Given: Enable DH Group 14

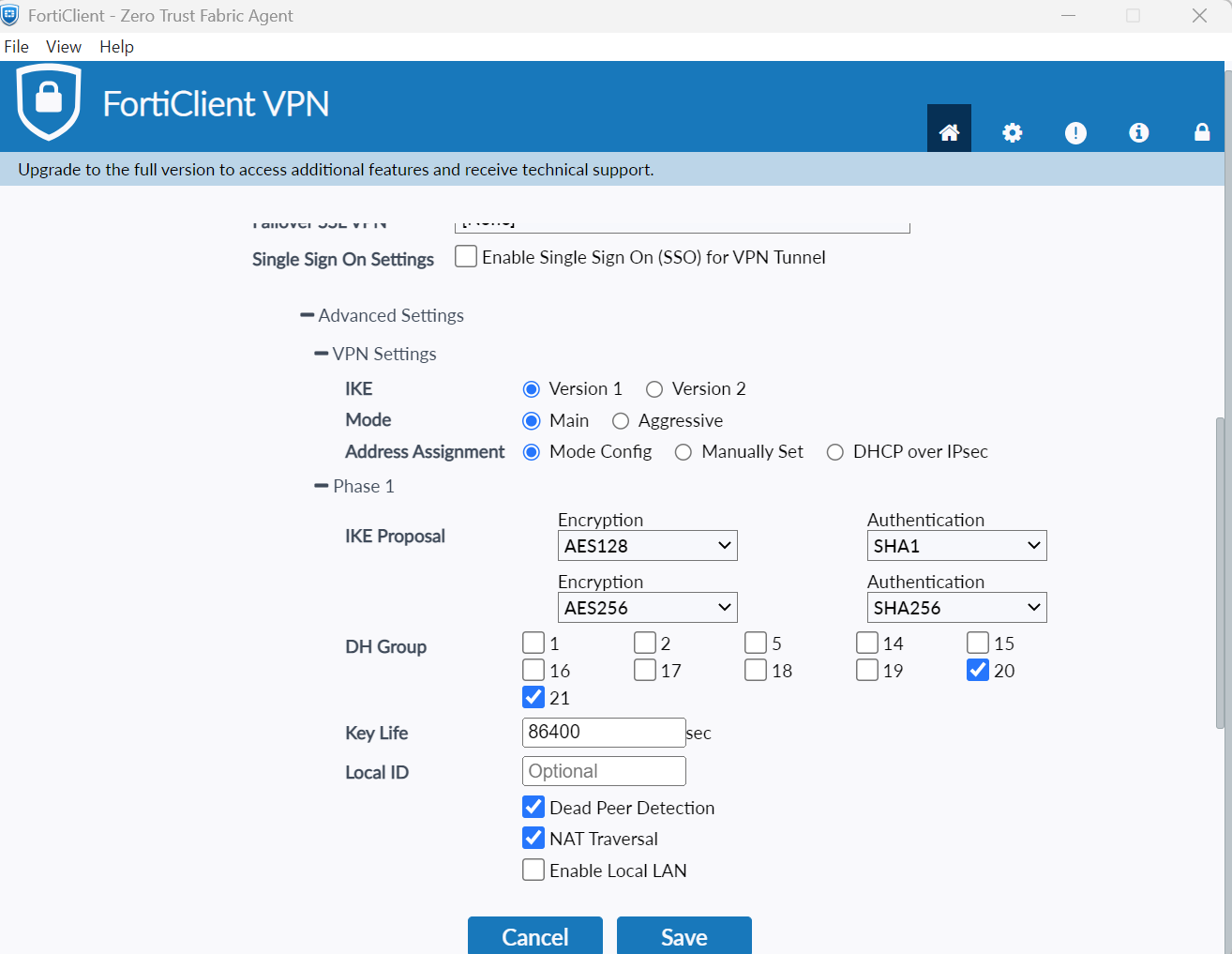Looking at the screenshot, I should point(867,643).
